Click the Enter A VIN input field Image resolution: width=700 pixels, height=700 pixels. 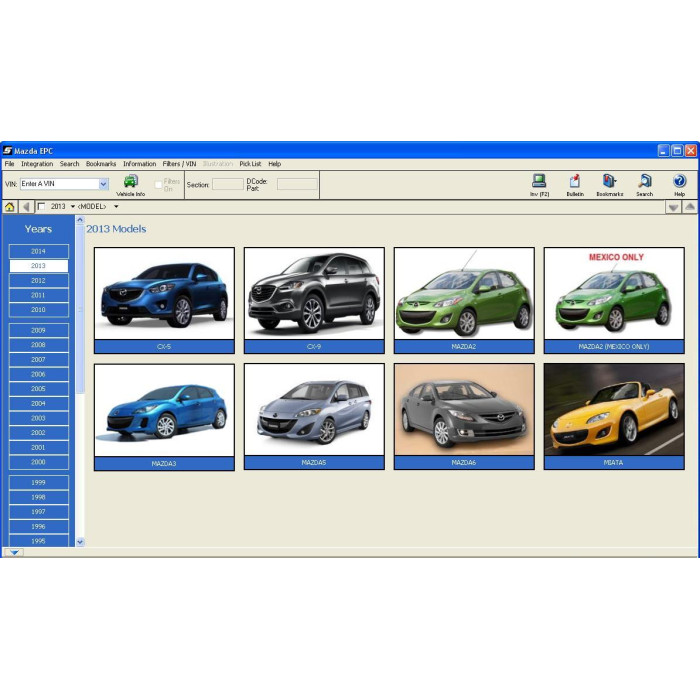[59, 184]
